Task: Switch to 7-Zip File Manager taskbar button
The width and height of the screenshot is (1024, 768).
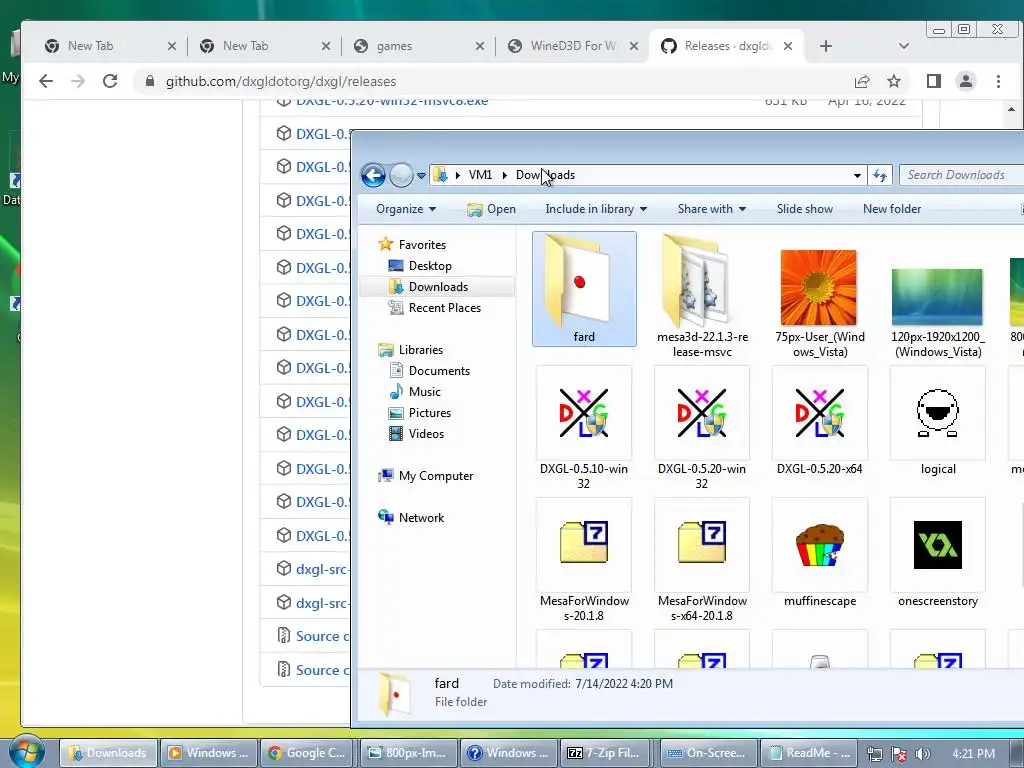Action: click(x=607, y=753)
